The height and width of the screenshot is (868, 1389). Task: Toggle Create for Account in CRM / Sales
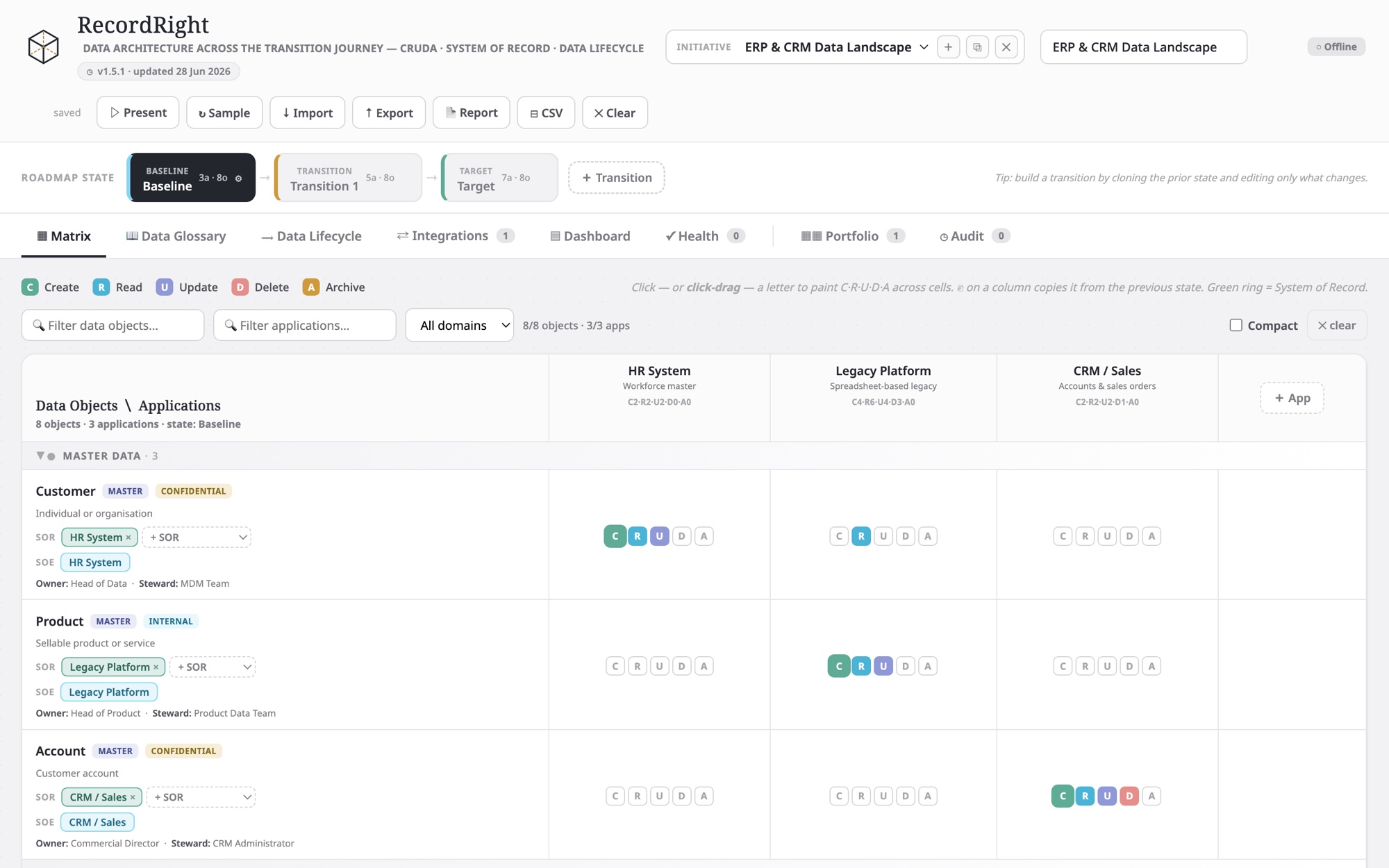(1063, 796)
